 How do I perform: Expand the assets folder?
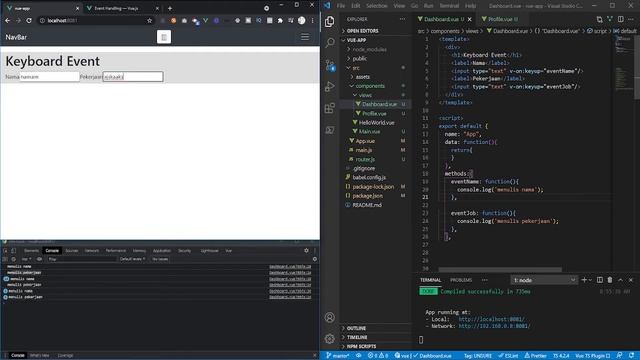[375, 77]
